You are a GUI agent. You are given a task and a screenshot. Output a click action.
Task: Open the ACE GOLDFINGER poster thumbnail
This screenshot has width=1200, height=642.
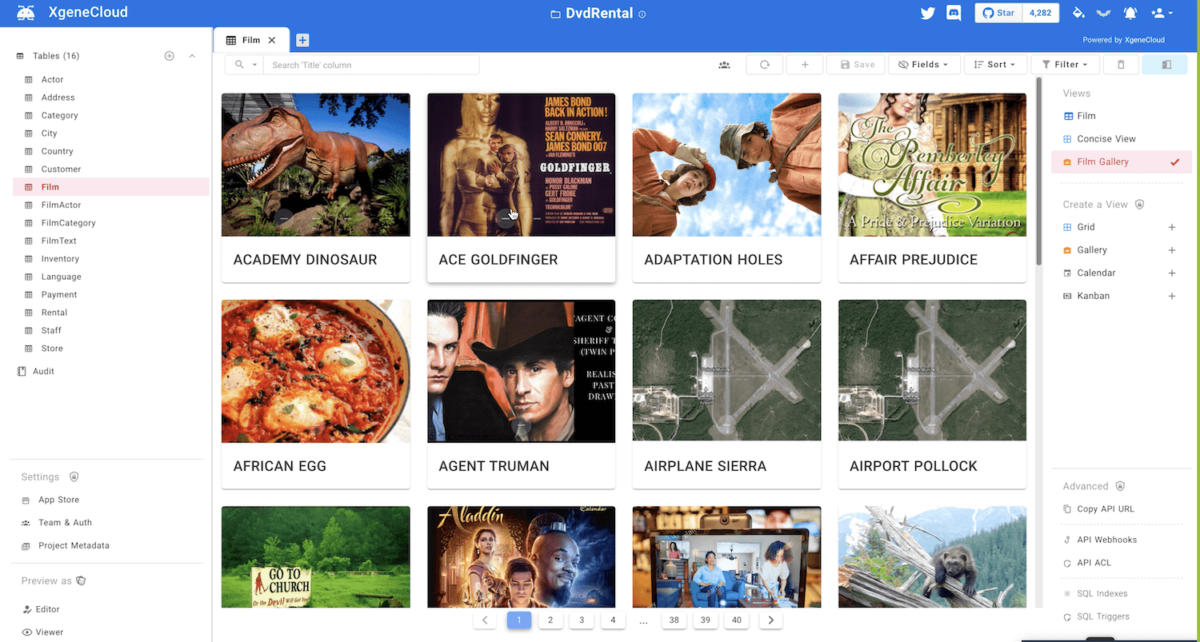tap(521, 165)
